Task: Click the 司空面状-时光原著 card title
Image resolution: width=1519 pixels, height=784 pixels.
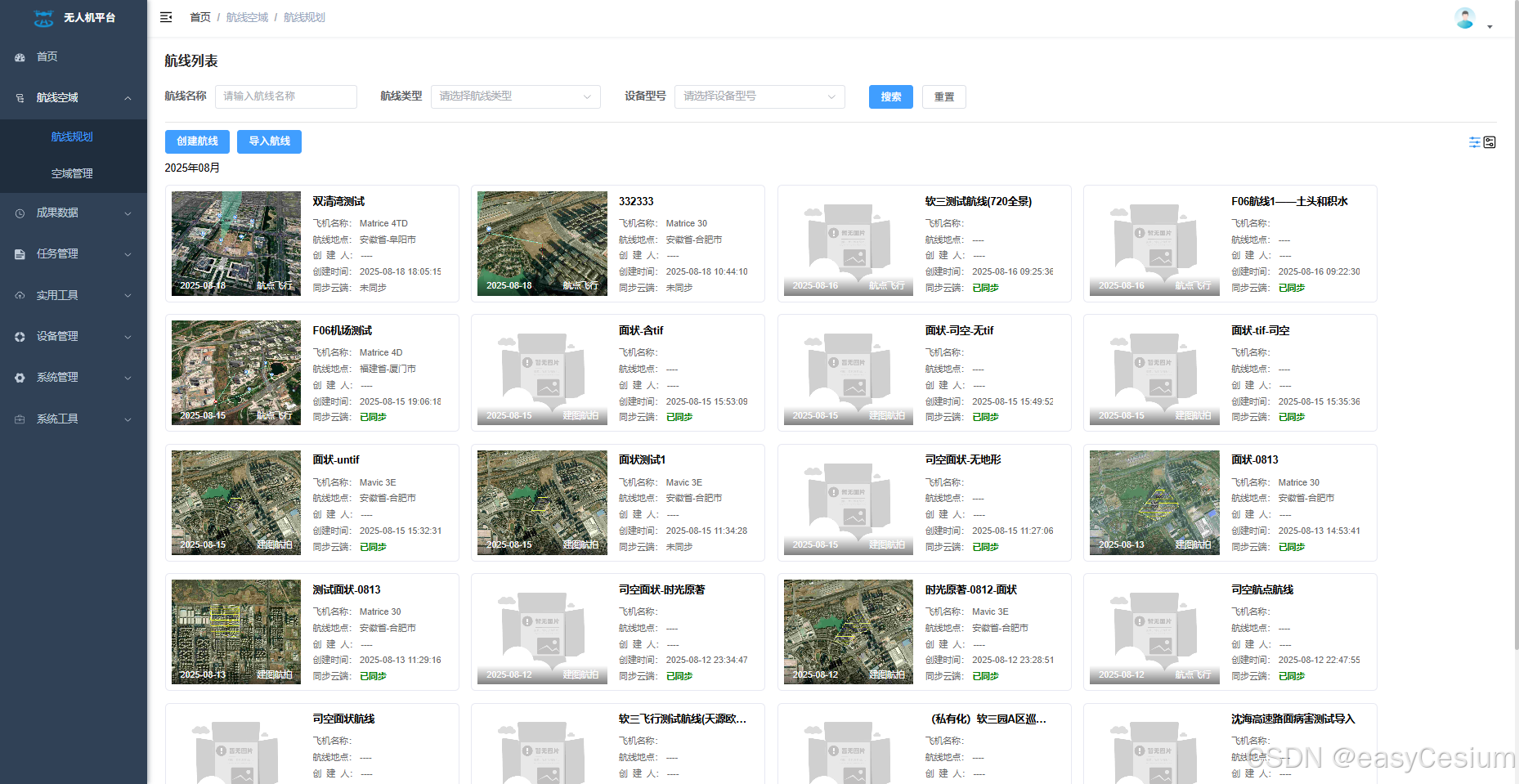Action: coord(661,589)
